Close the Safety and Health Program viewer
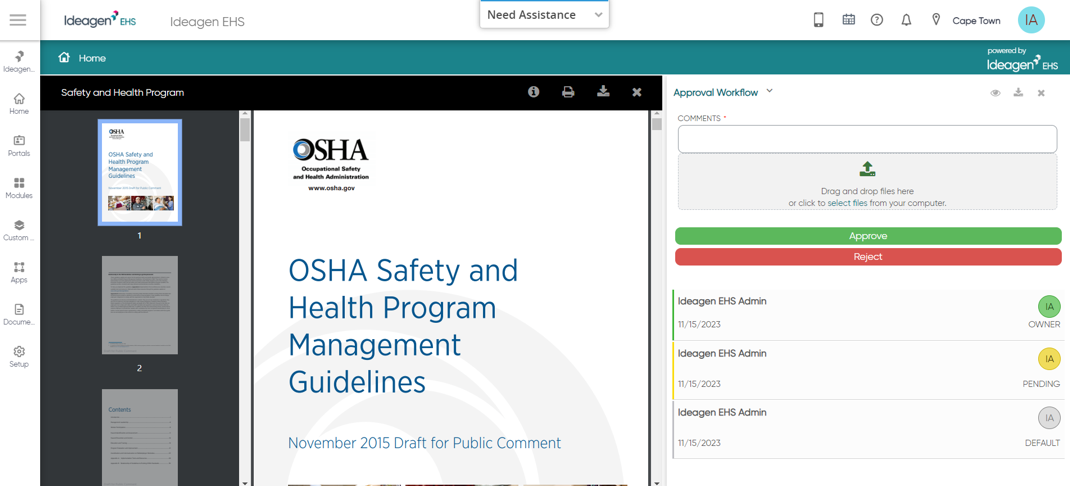Viewport: 1070px width, 486px height. click(637, 92)
